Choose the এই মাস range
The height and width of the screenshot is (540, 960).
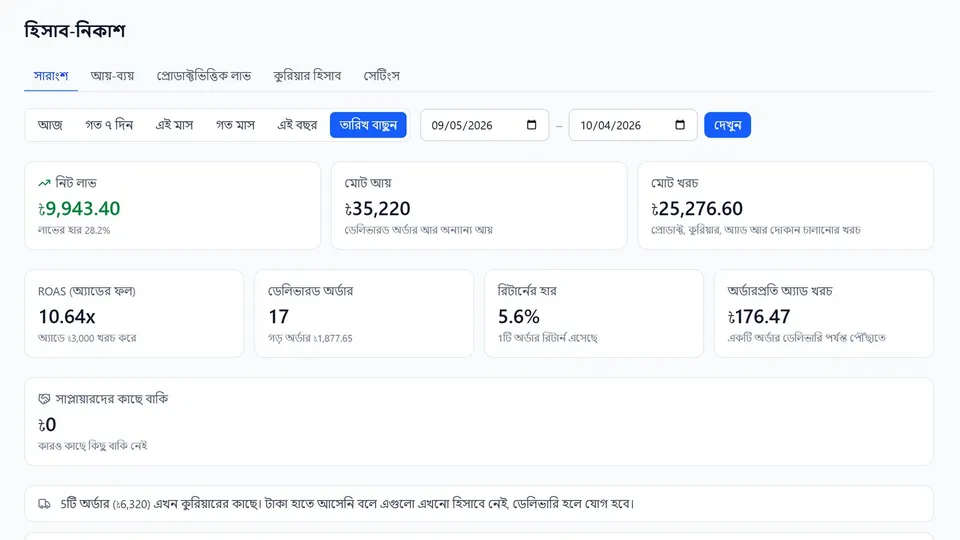point(174,125)
